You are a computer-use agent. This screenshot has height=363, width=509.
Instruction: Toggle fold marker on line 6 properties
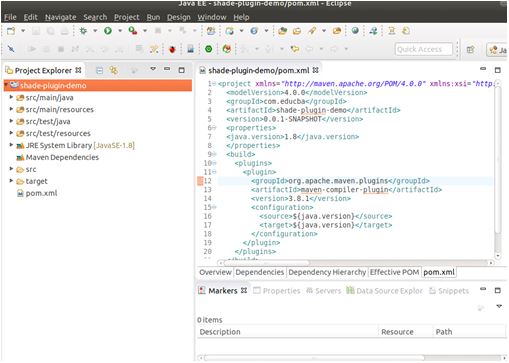214,128
